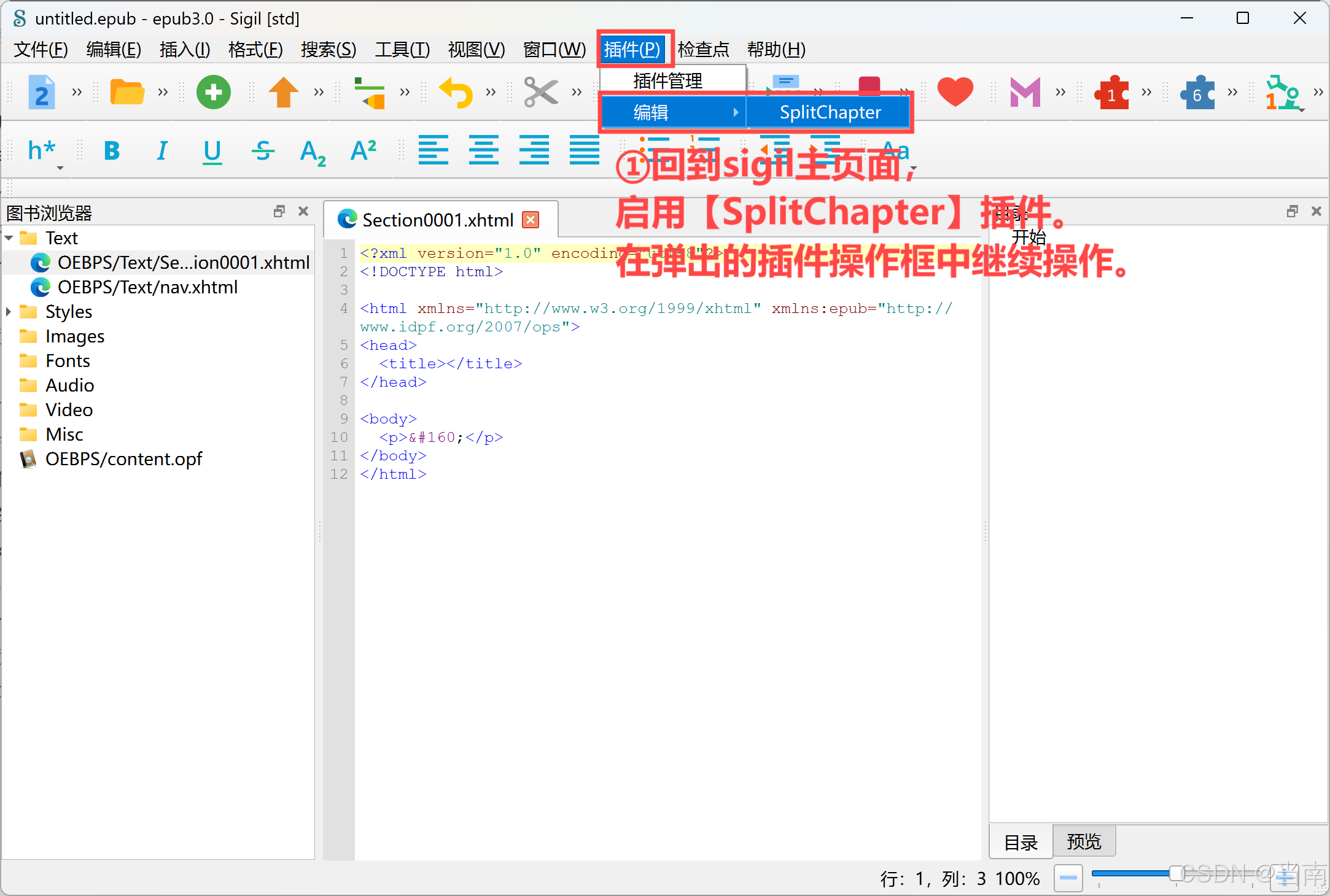Image resolution: width=1330 pixels, height=896 pixels.
Task: Click the red heart Donate icon
Action: coord(955,92)
